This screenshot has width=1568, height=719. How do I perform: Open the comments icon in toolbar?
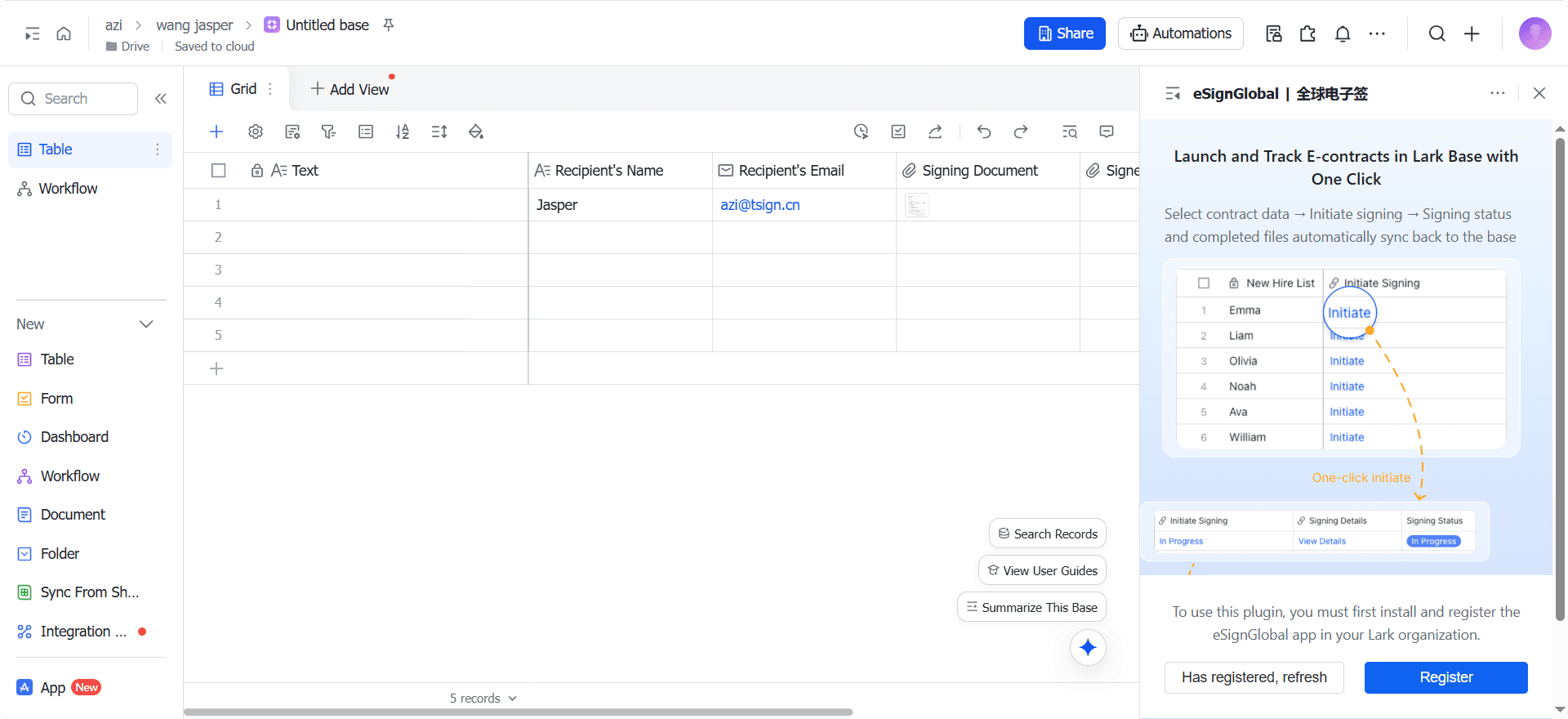1107,132
